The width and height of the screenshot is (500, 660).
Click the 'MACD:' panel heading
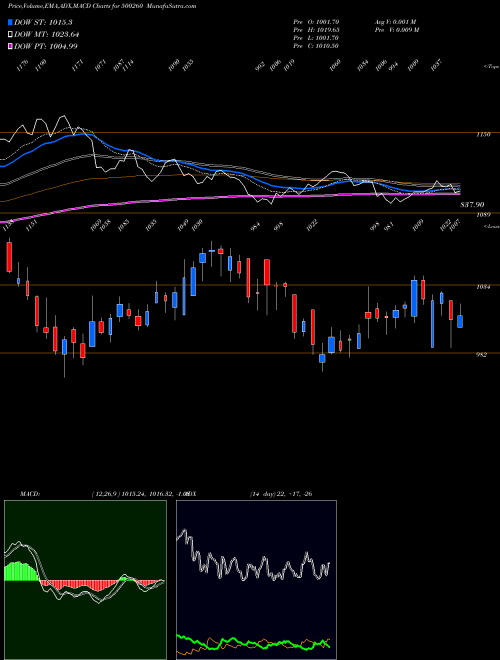30,494
